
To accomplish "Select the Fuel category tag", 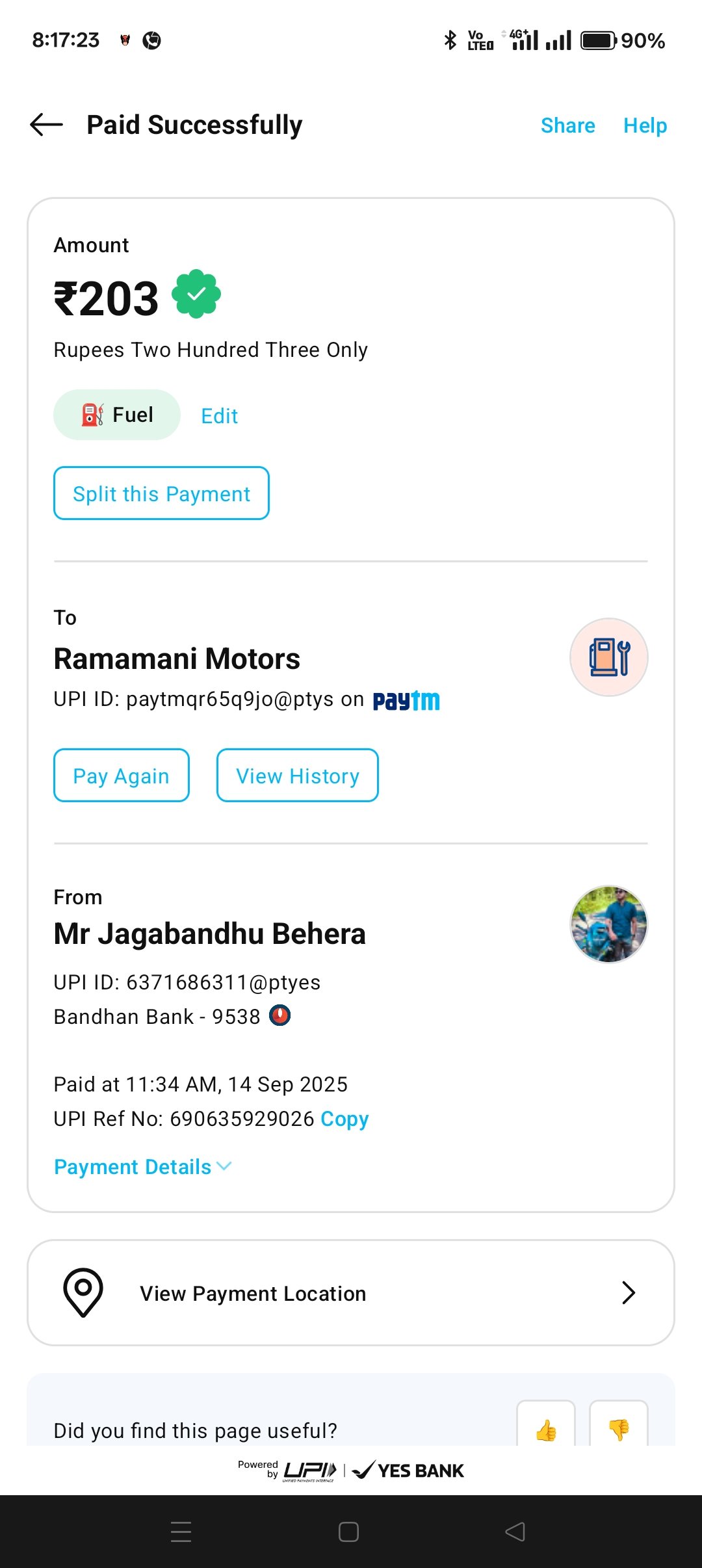I will click(x=117, y=415).
